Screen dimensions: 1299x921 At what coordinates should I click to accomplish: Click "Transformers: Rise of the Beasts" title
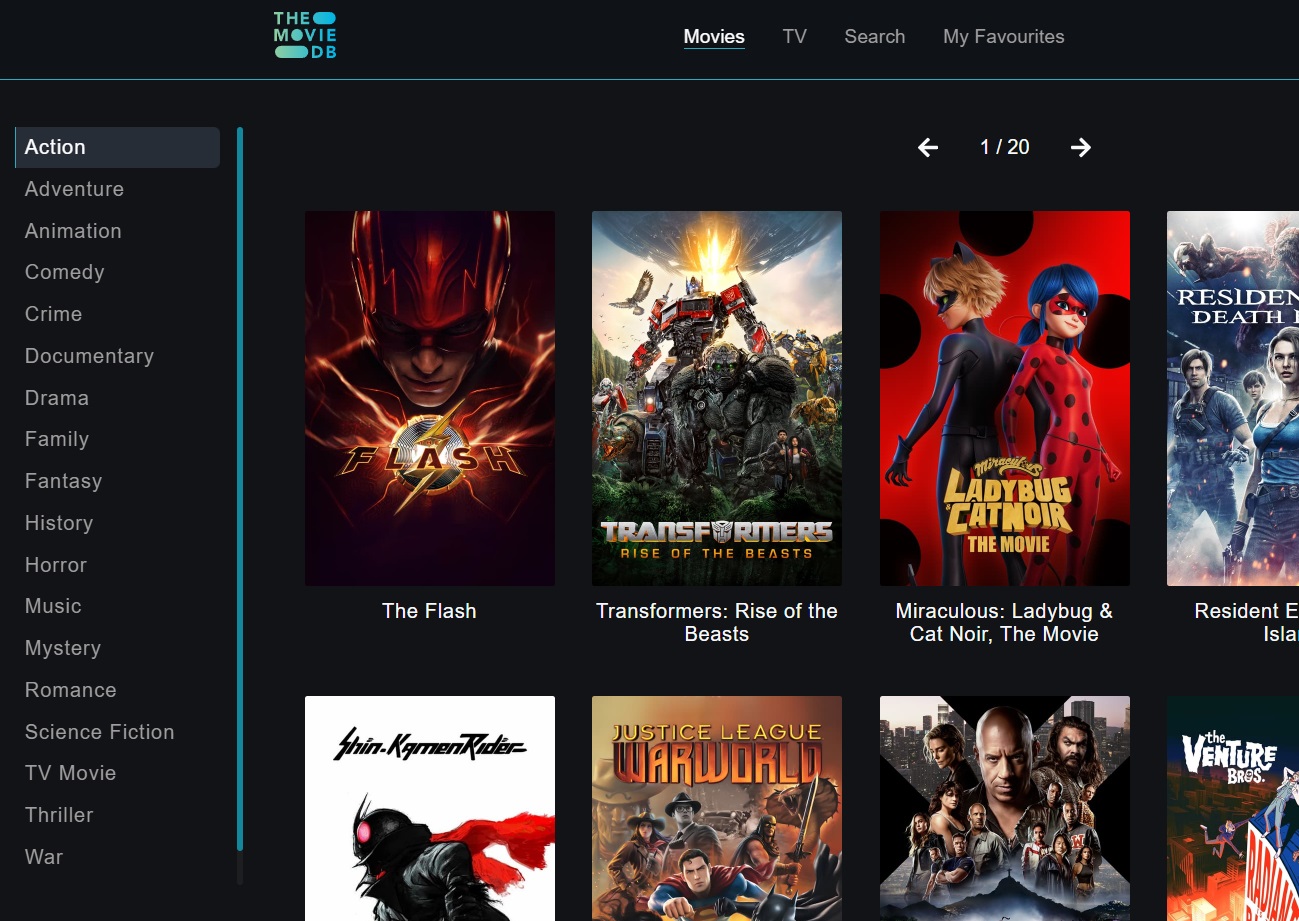point(717,622)
